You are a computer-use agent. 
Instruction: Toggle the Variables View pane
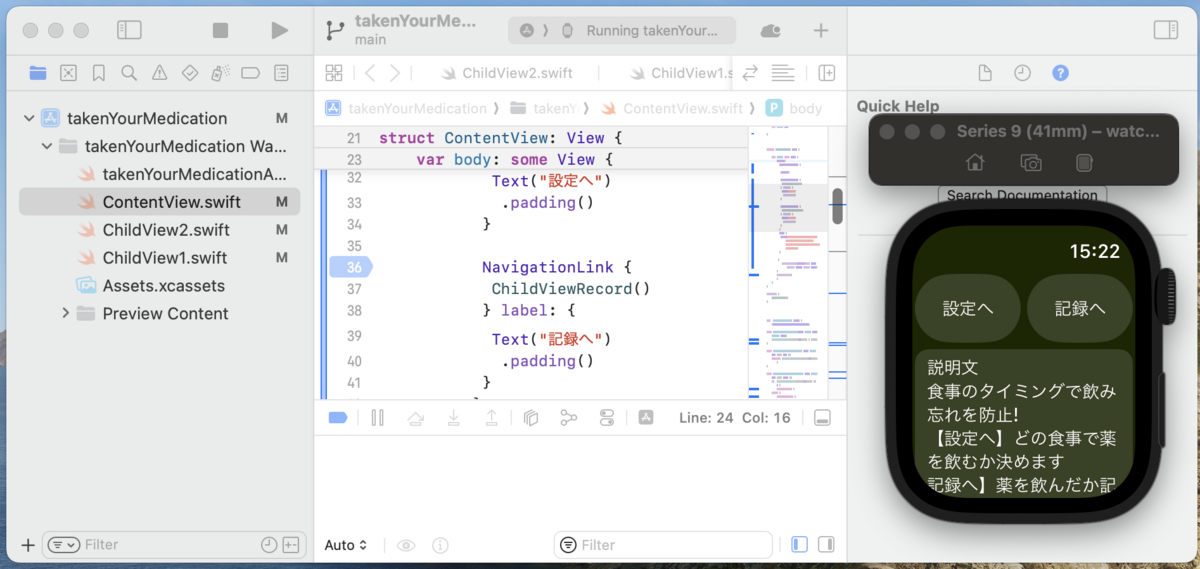(799, 545)
